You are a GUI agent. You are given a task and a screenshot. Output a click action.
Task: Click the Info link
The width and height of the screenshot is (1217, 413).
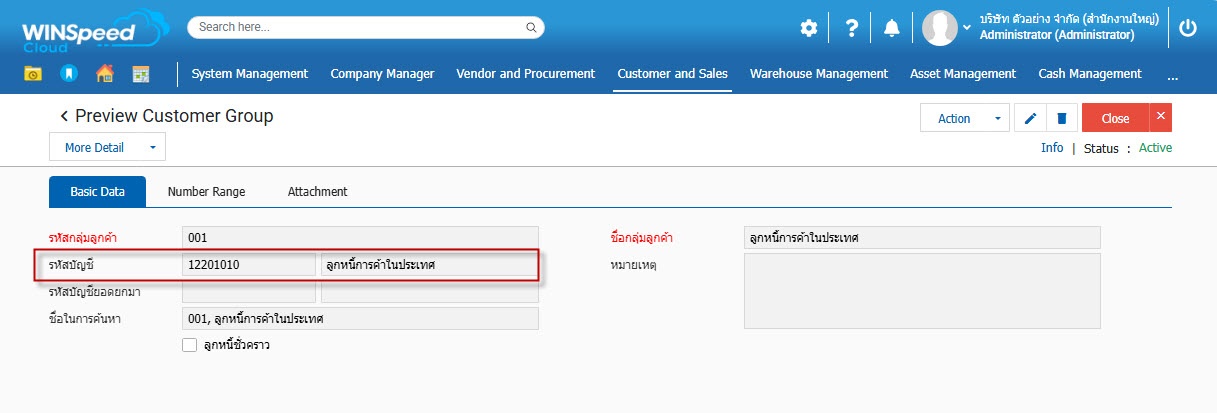click(1051, 148)
